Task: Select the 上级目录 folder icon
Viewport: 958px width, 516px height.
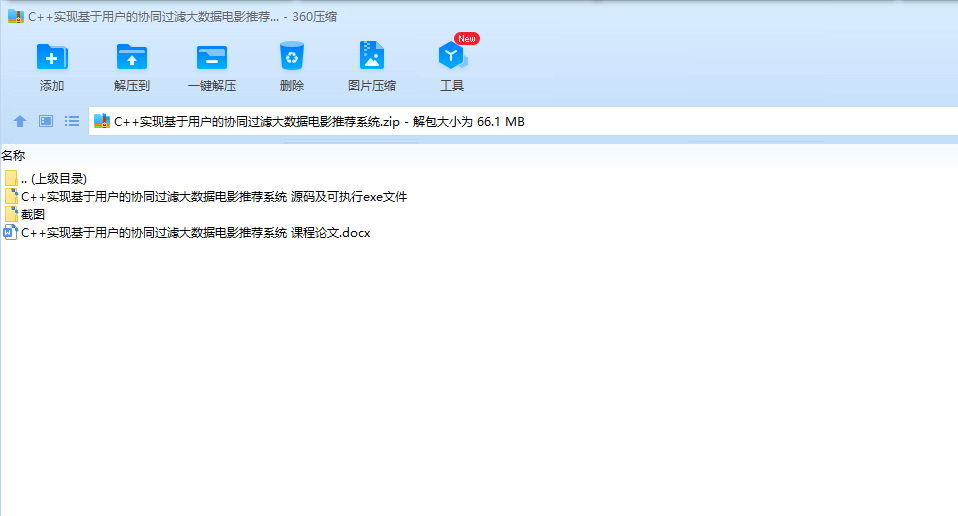Action: (x=11, y=178)
